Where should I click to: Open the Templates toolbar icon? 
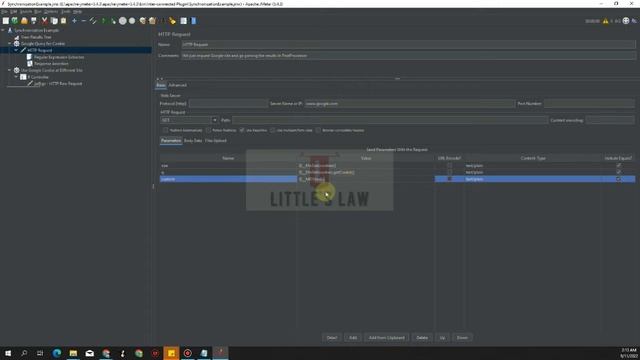click(x=15, y=21)
